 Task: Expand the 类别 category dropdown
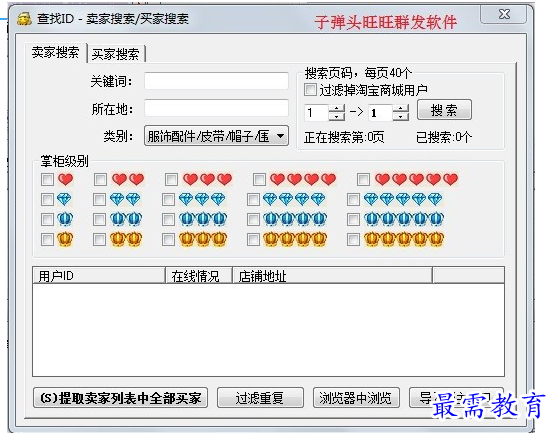(216, 136)
